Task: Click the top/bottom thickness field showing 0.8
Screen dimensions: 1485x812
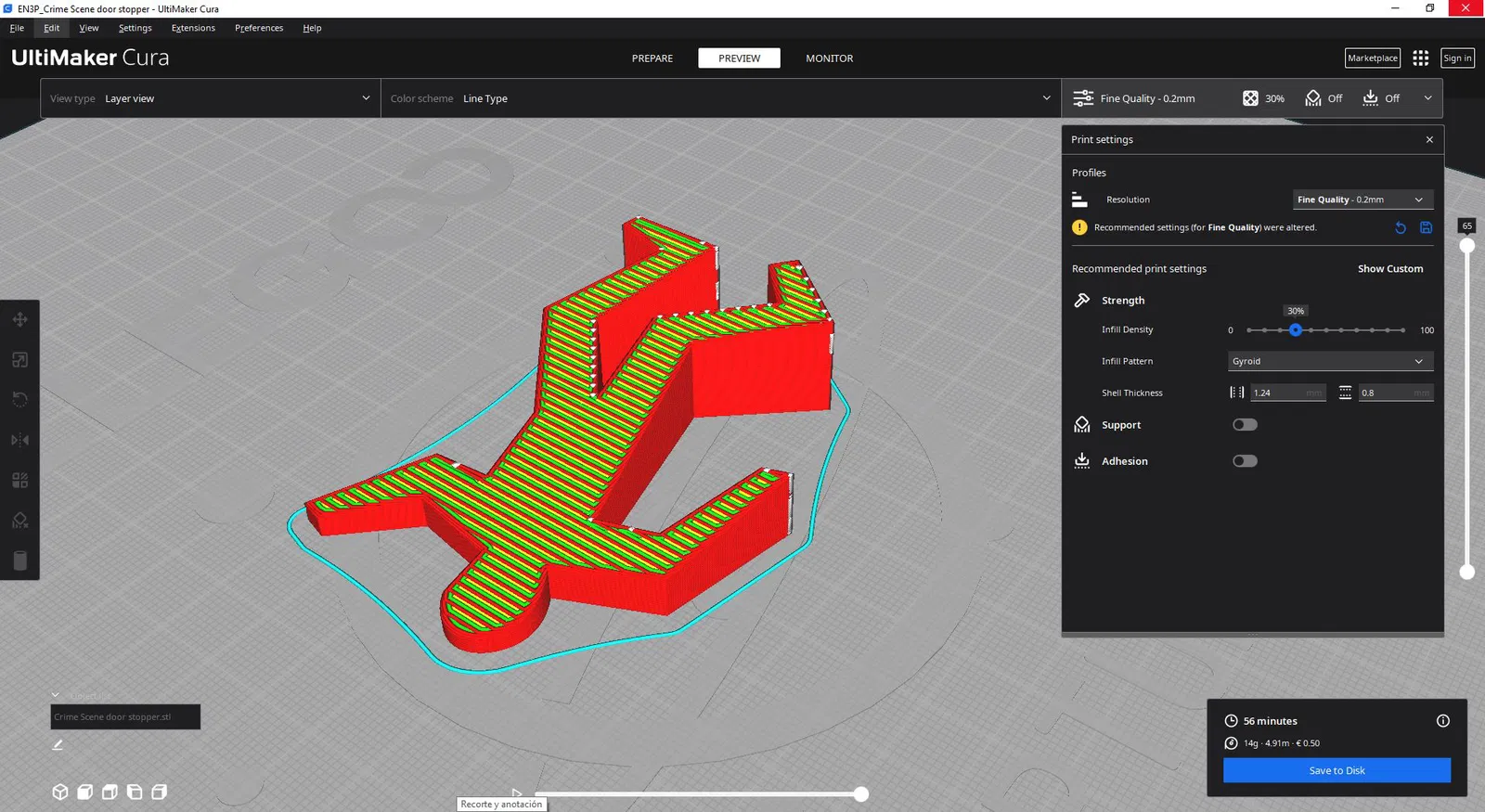Action: (1396, 393)
